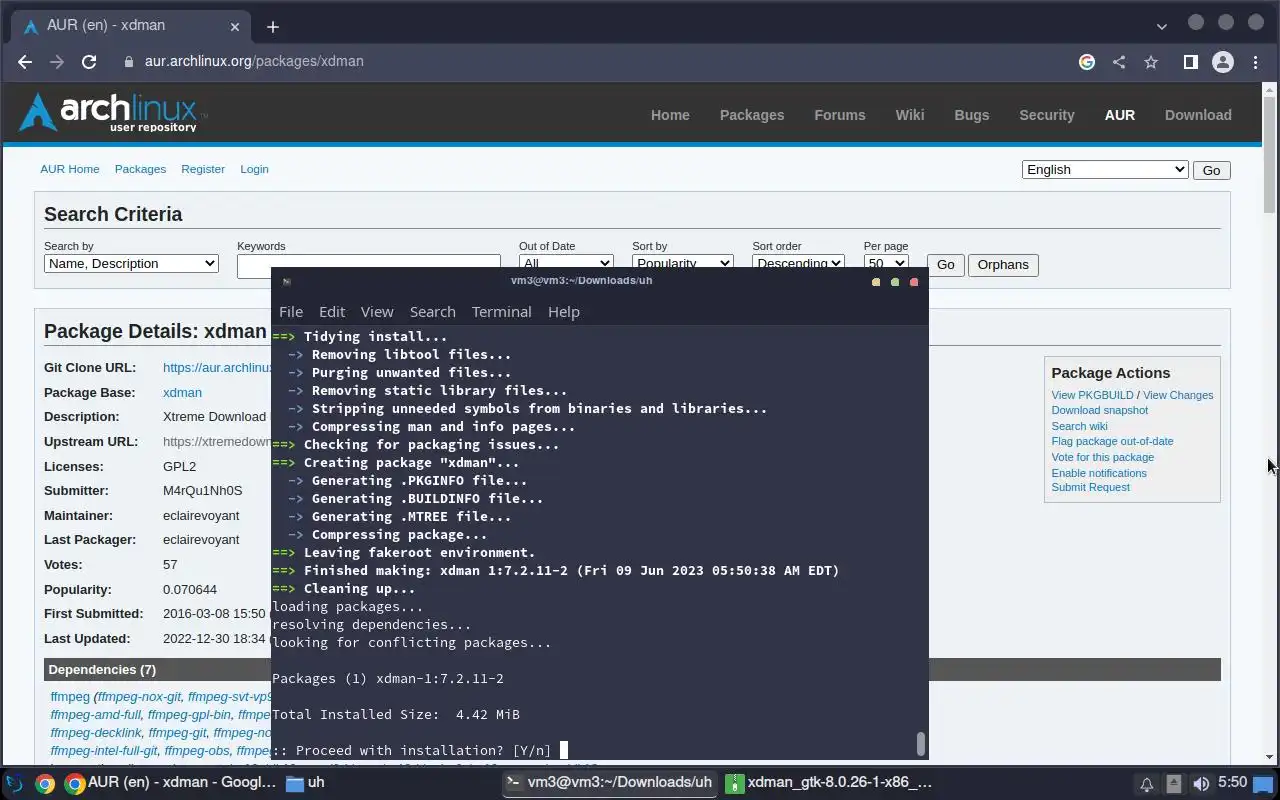Image resolution: width=1280 pixels, height=800 pixels.
Task: Click the Register link
Action: coord(203,169)
